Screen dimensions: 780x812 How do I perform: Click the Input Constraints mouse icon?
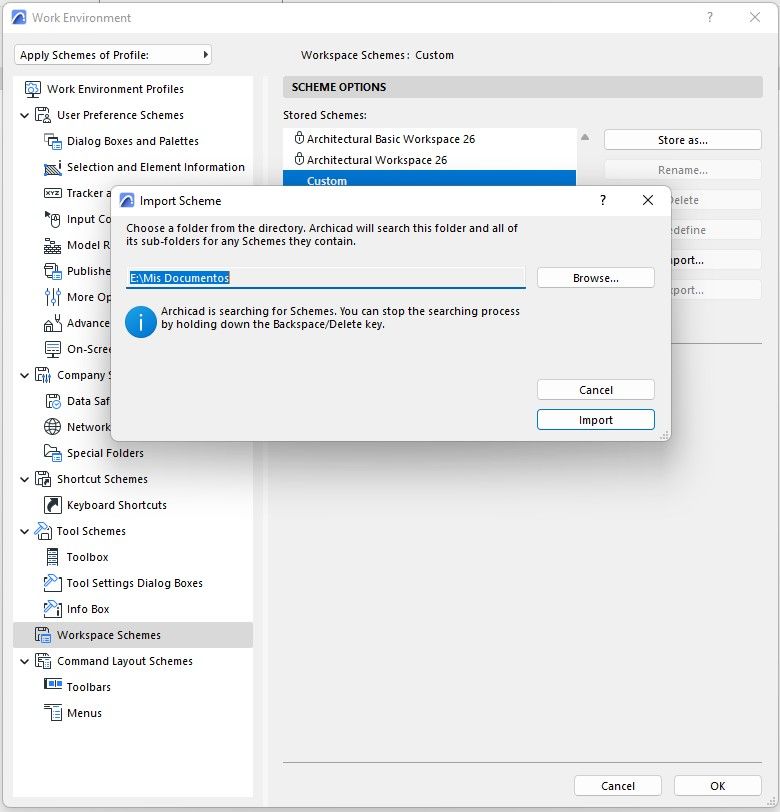coord(53,219)
